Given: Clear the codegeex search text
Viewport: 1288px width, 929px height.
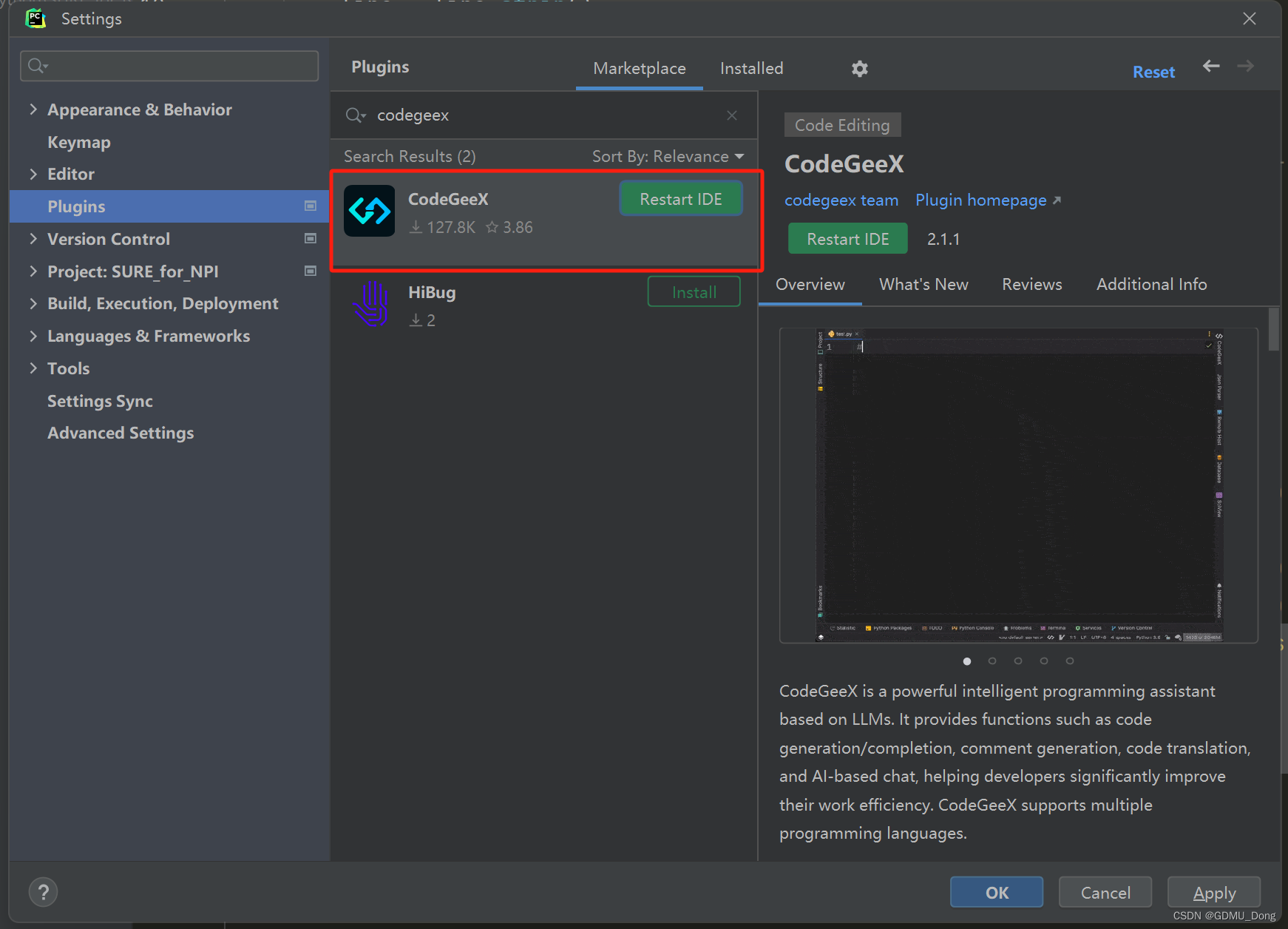Looking at the screenshot, I should pos(732,115).
